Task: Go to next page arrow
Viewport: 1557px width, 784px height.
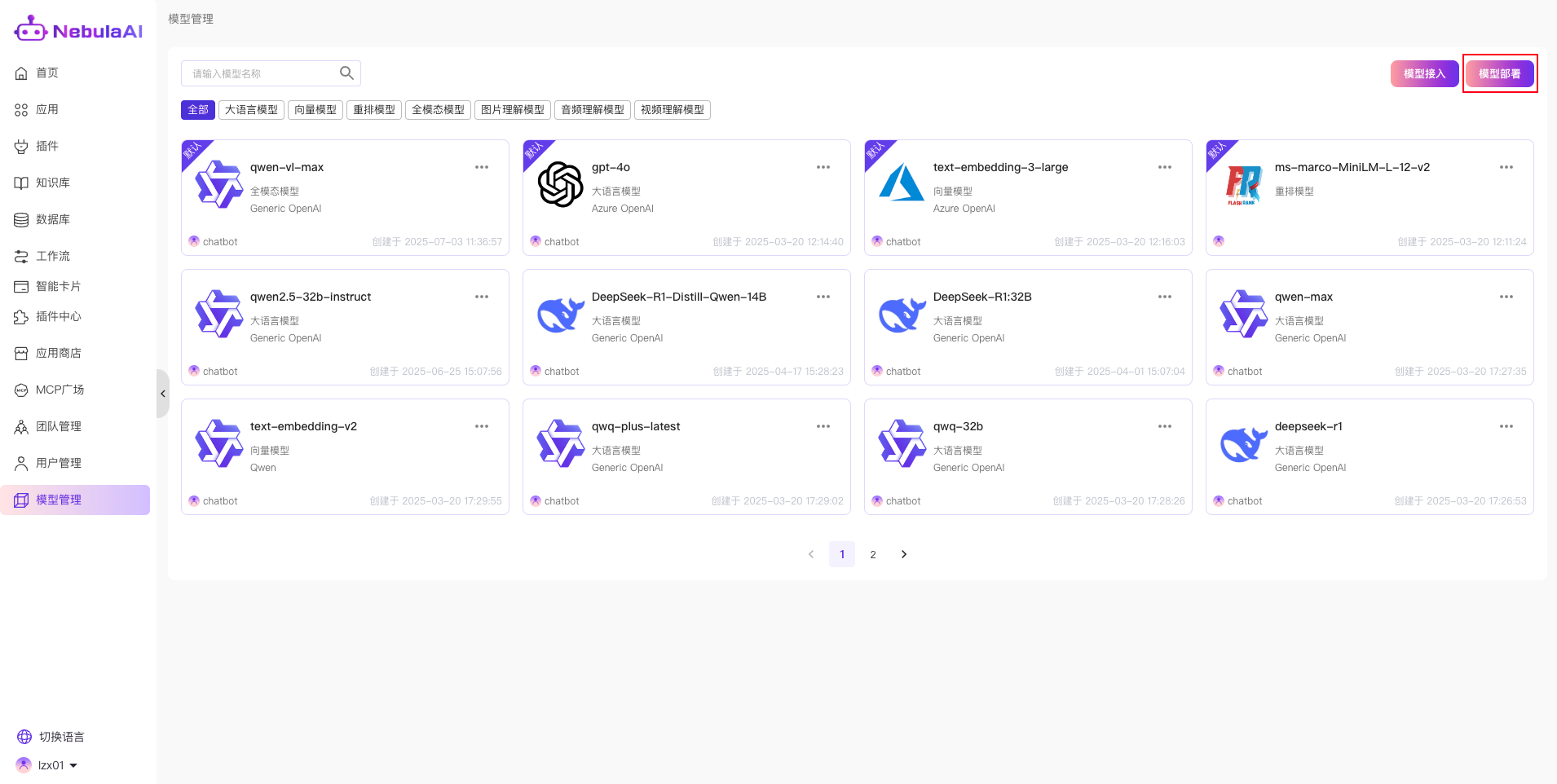Action: pyautogui.click(x=904, y=554)
